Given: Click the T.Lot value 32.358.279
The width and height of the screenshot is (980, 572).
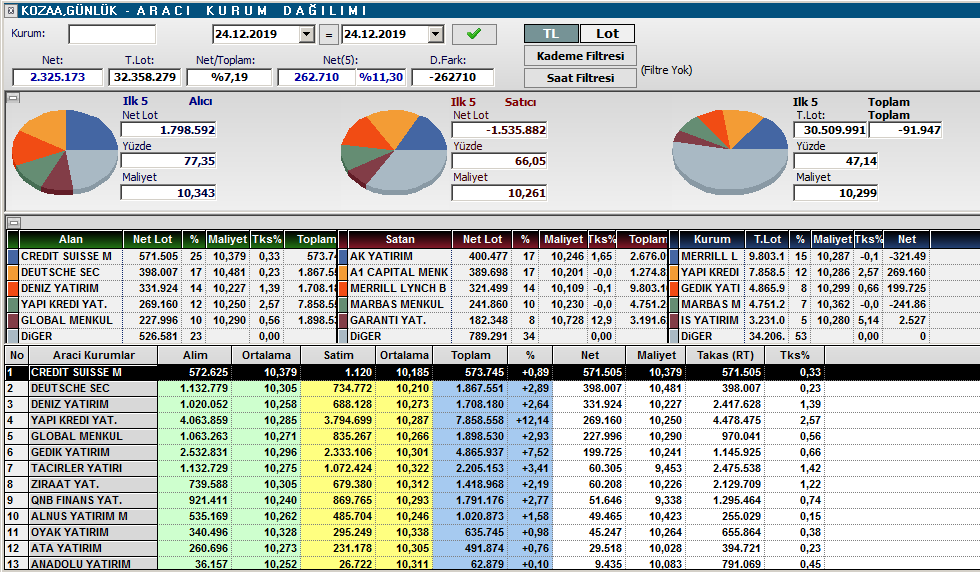Looking at the screenshot, I should point(144,77).
